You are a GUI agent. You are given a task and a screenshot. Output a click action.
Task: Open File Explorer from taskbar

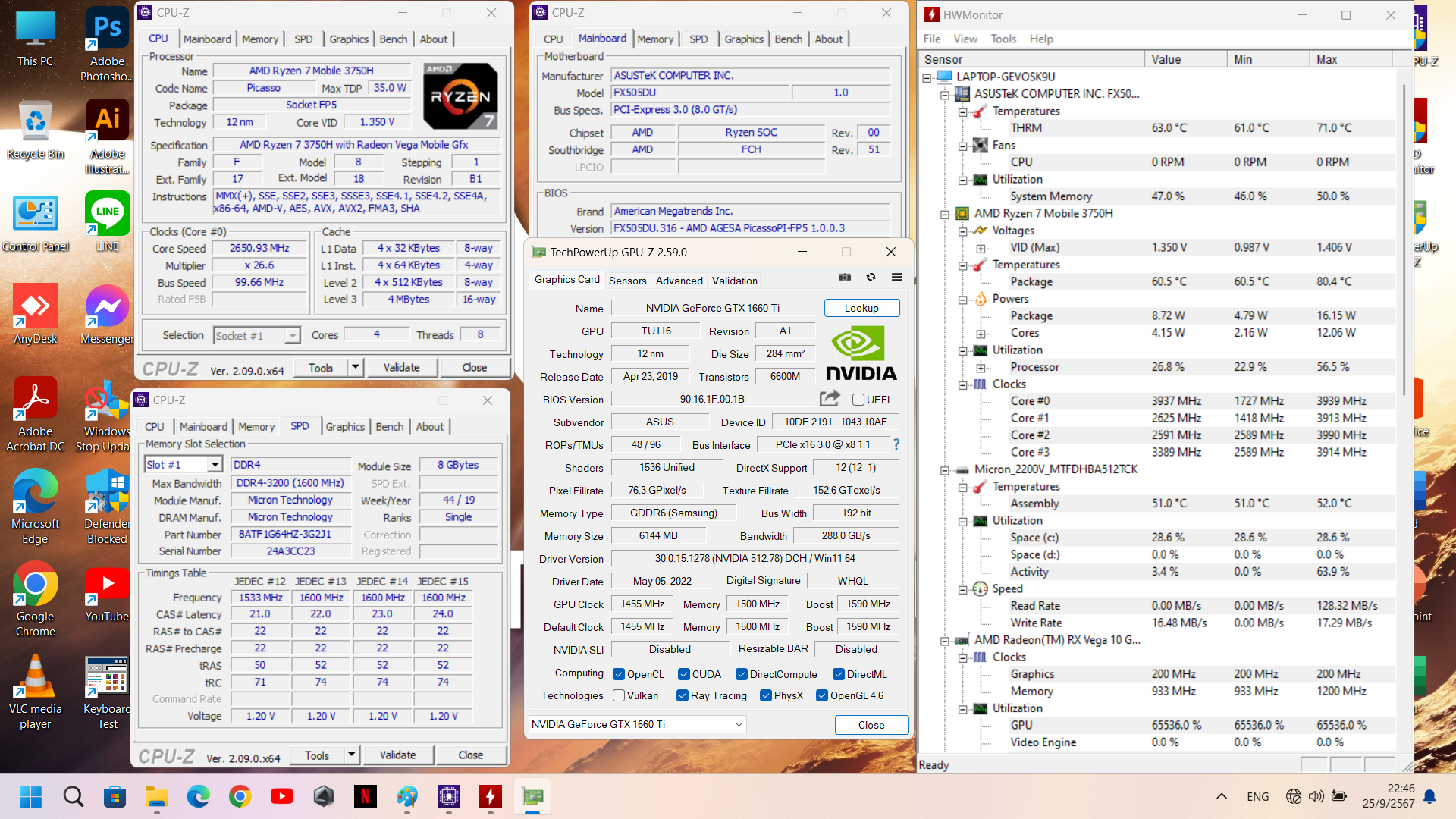156,796
